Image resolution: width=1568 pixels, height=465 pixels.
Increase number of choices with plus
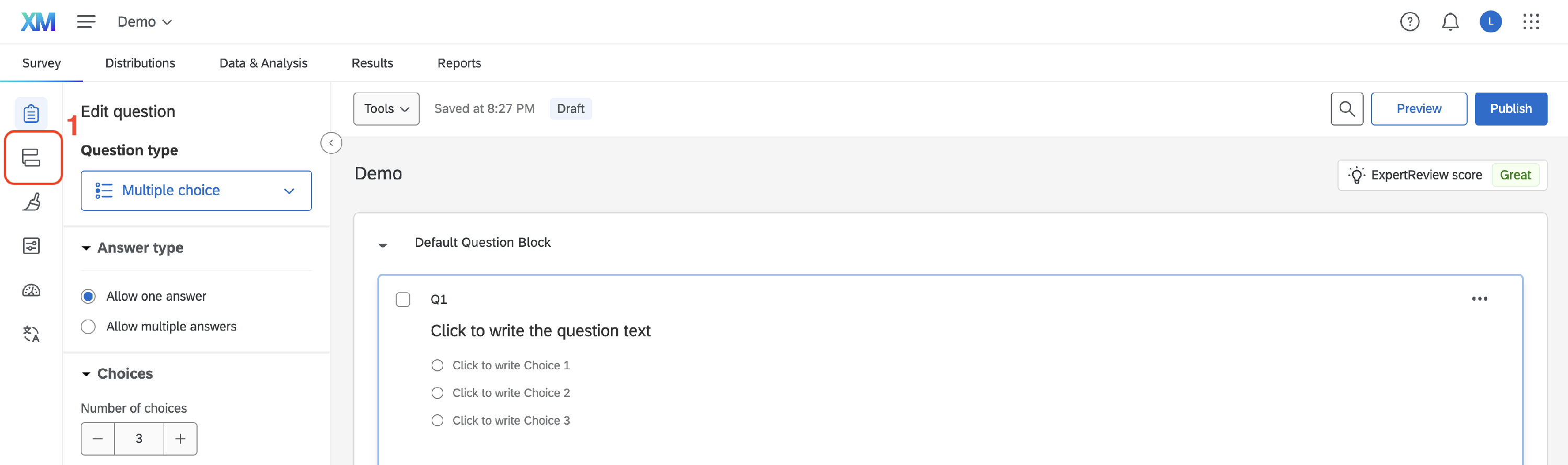point(180,439)
